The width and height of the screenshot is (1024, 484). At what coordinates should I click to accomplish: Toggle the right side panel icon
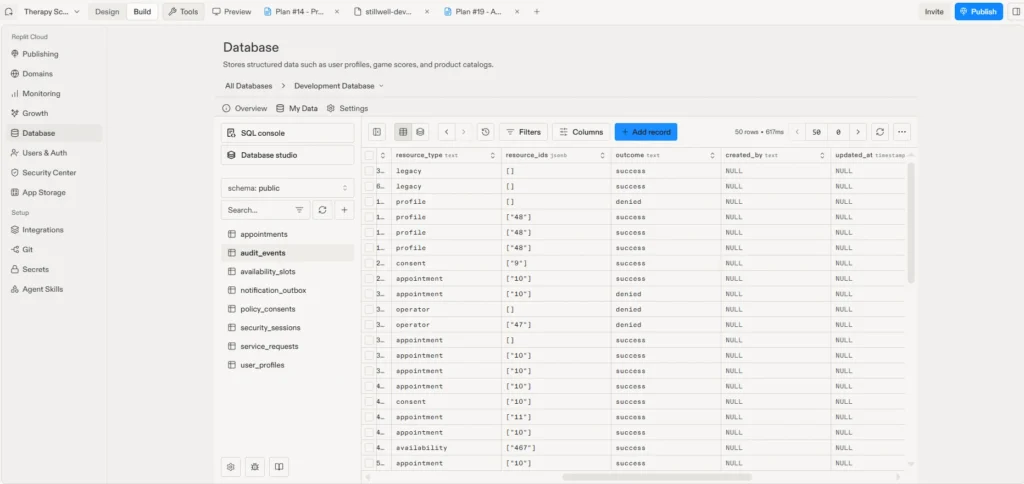coord(1015,12)
